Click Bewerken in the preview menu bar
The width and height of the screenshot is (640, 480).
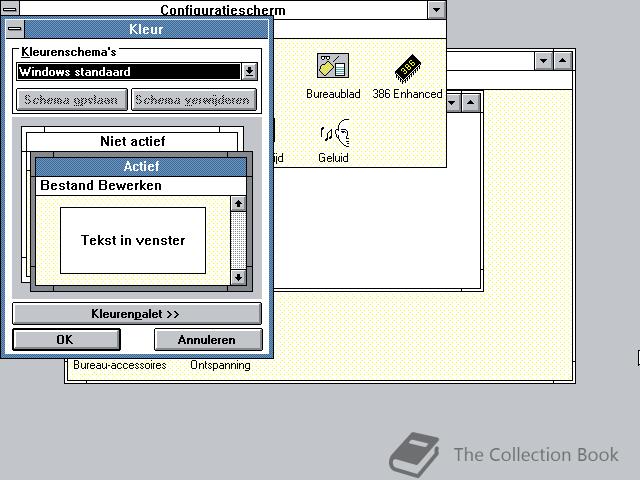(x=129, y=185)
